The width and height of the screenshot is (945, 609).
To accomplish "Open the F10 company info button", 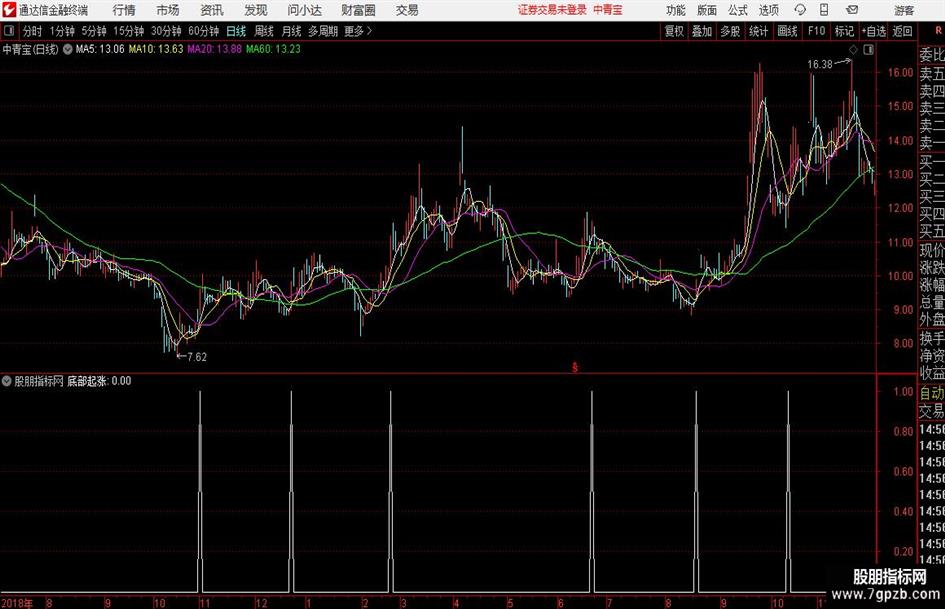I will (x=816, y=31).
